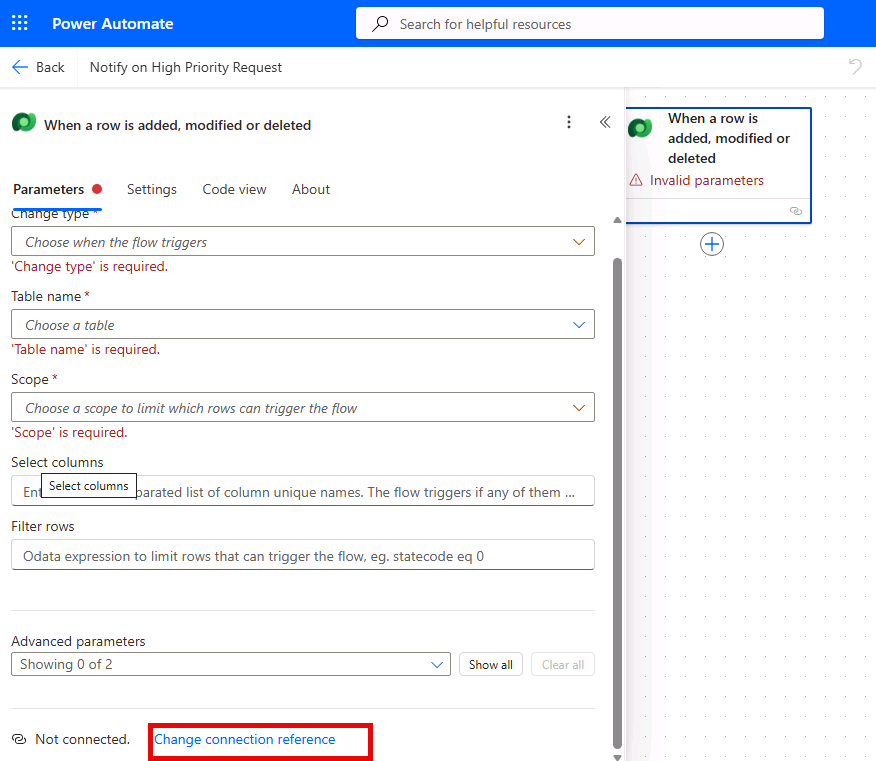
Task: Click the connection reference icon on trigger card
Action: (796, 210)
